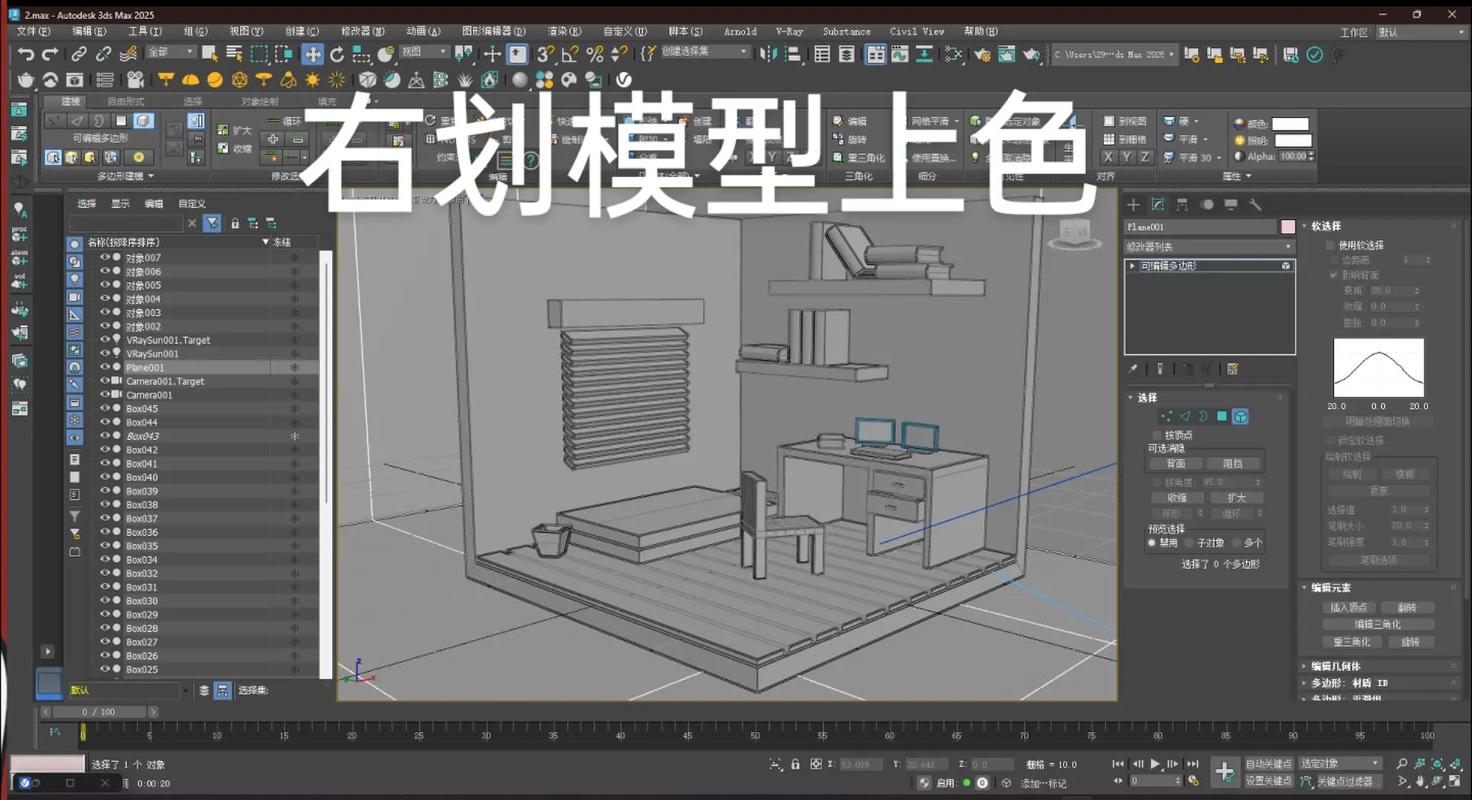Activate the Mirror tool on the toolbar
The image size is (1472, 800).
click(x=770, y=54)
